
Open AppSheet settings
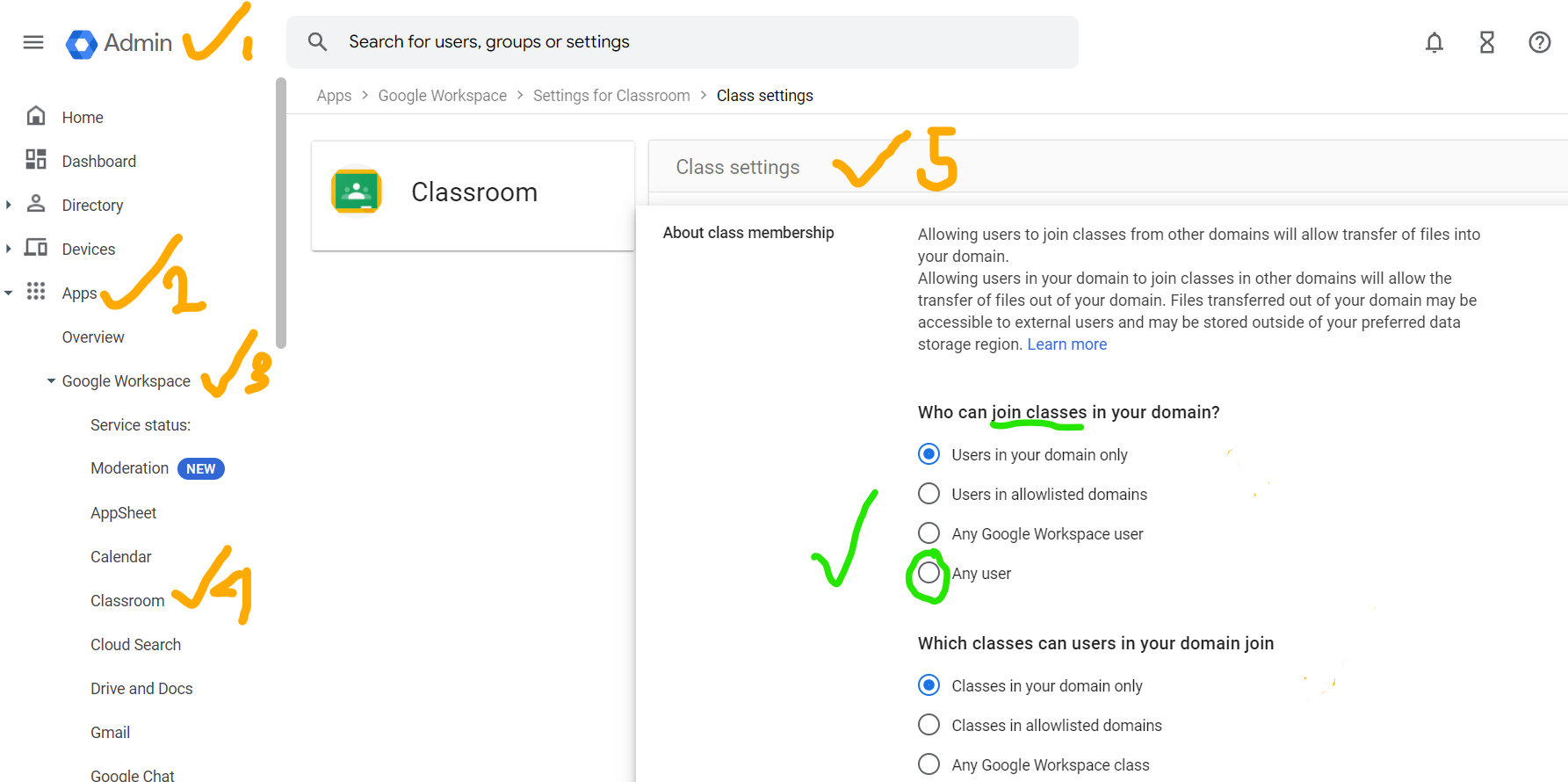(123, 513)
